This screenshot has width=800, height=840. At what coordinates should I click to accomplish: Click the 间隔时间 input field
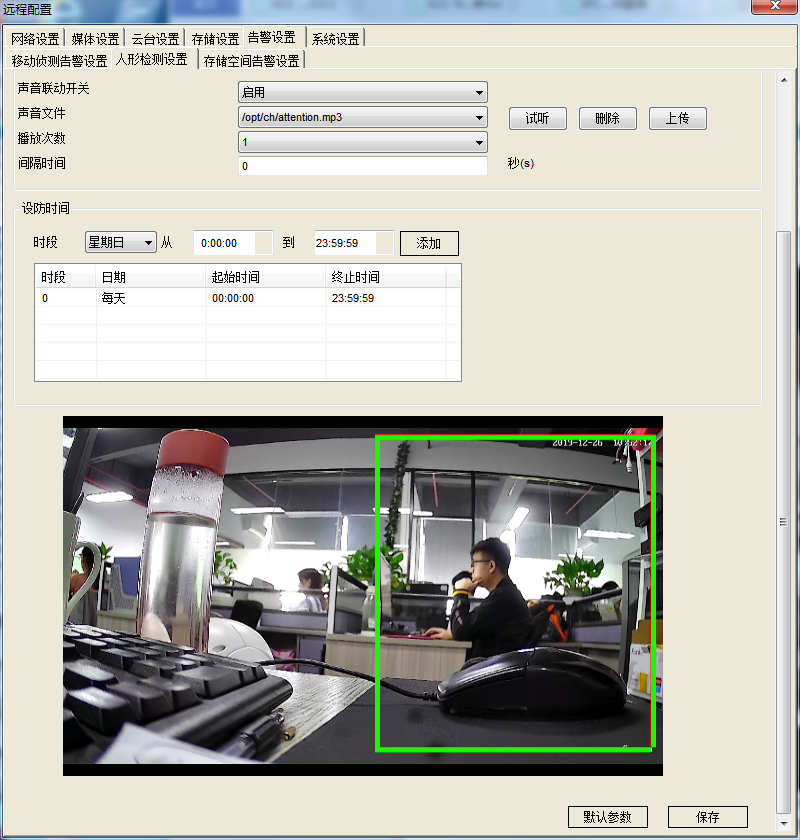pyautogui.click(x=362, y=166)
